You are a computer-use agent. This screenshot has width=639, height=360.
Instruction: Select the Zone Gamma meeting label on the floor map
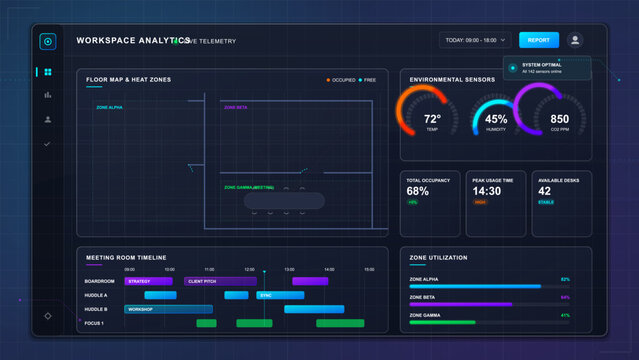point(249,188)
